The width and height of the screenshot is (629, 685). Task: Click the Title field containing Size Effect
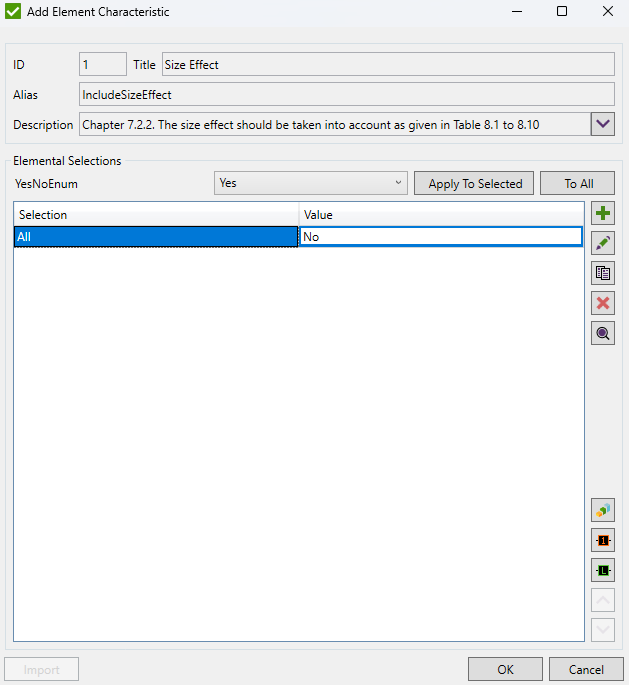pos(388,65)
